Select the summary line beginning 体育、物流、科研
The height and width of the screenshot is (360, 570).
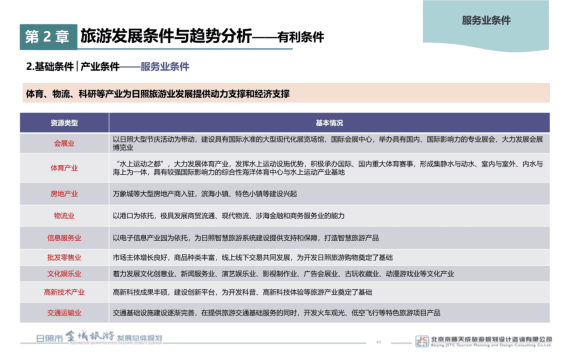(x=158, y=94)
